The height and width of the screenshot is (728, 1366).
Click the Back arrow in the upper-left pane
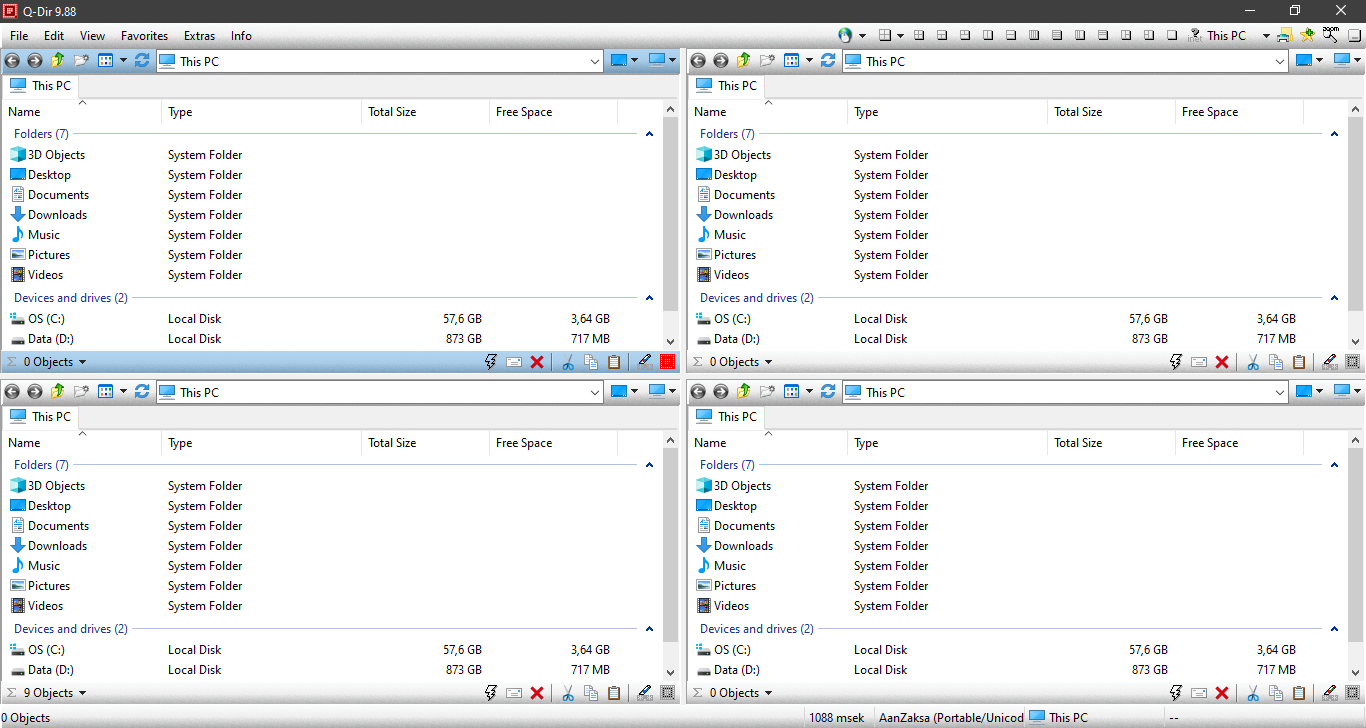tap(12, 61)
